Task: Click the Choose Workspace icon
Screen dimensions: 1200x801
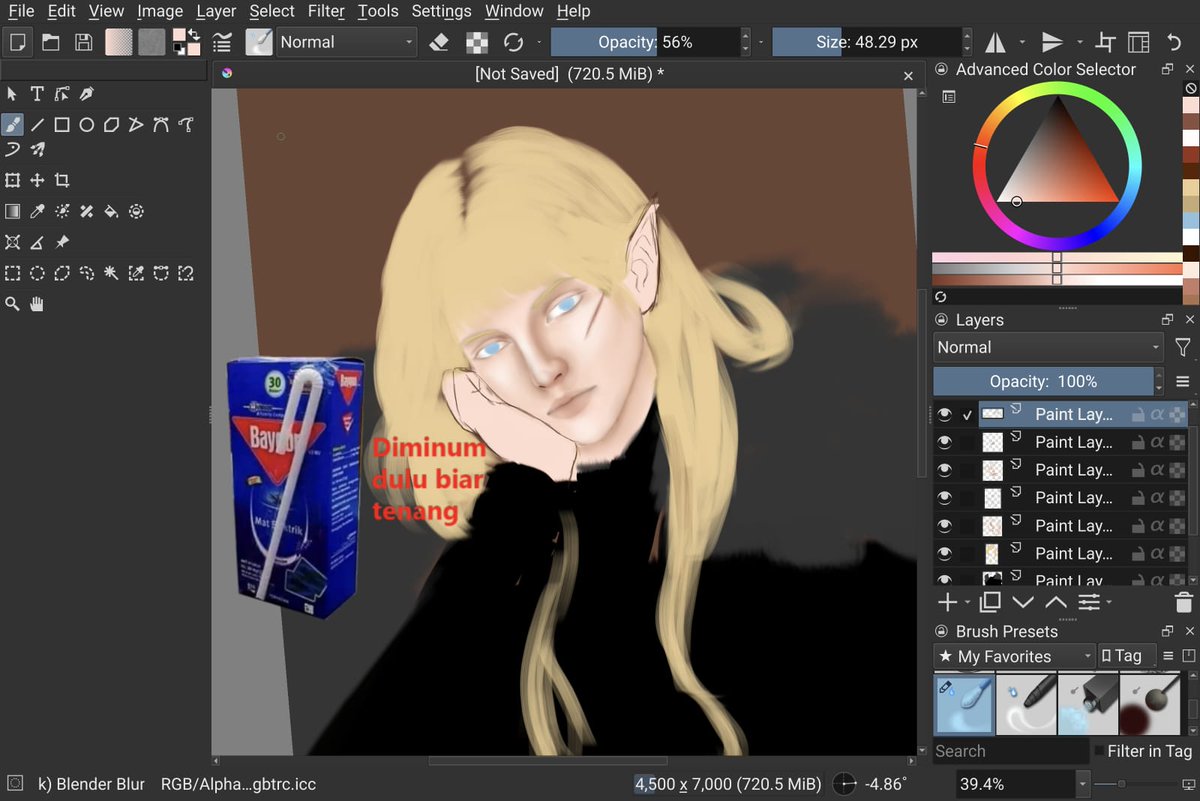Action: click(1138, 42)
